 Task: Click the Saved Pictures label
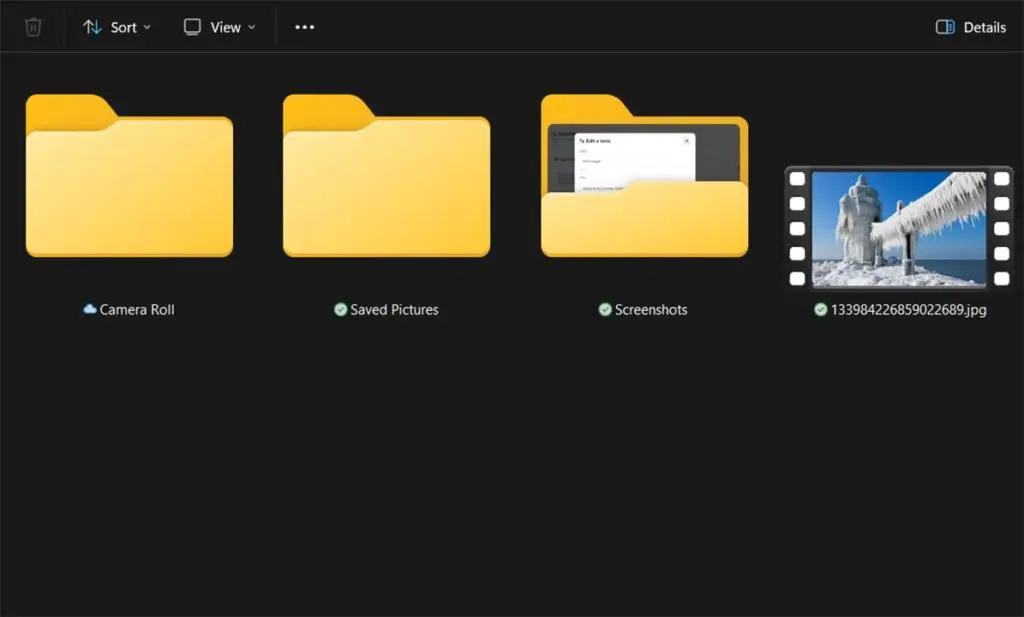(394, 309)
